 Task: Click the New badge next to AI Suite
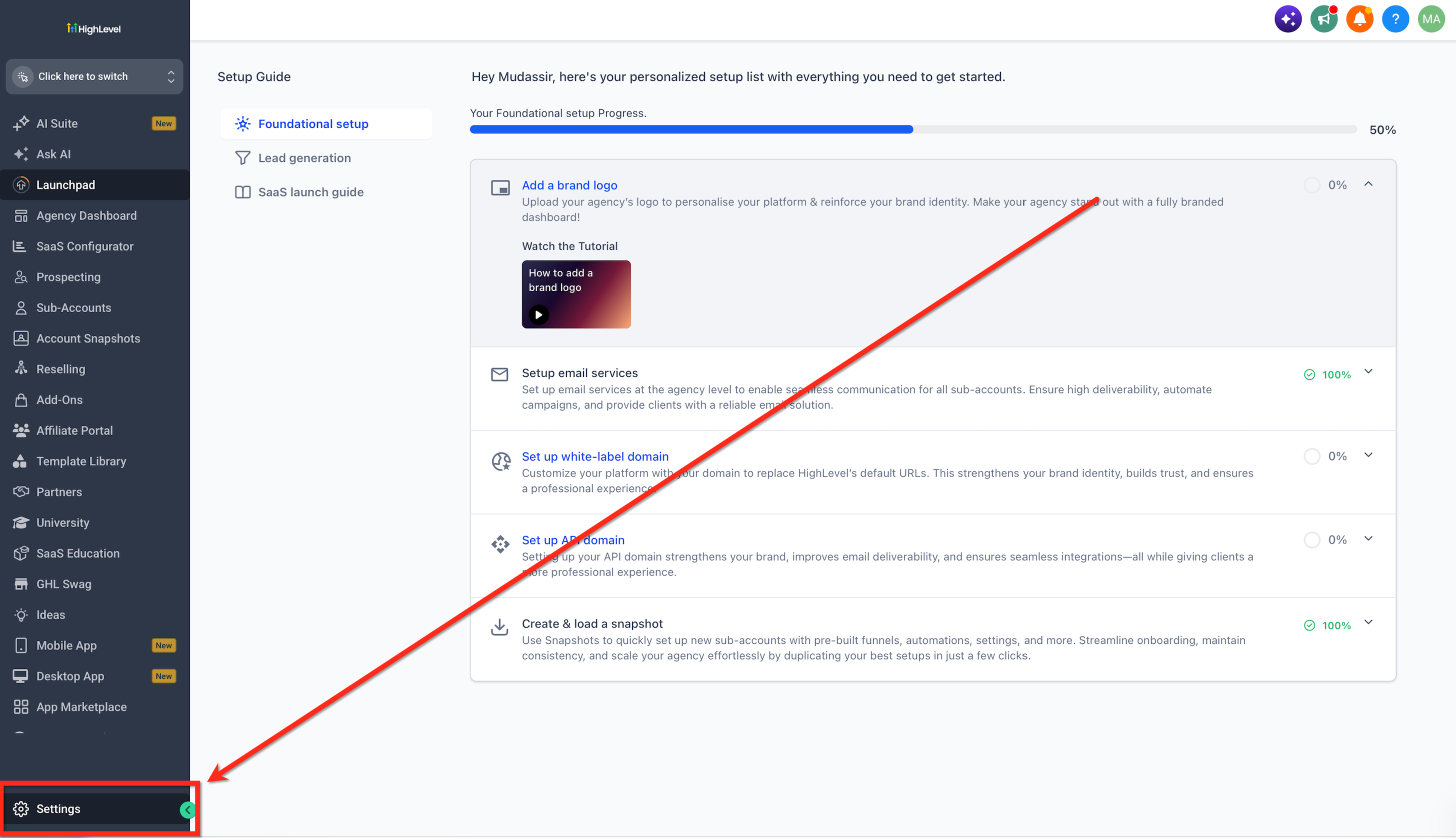(163, 123)
